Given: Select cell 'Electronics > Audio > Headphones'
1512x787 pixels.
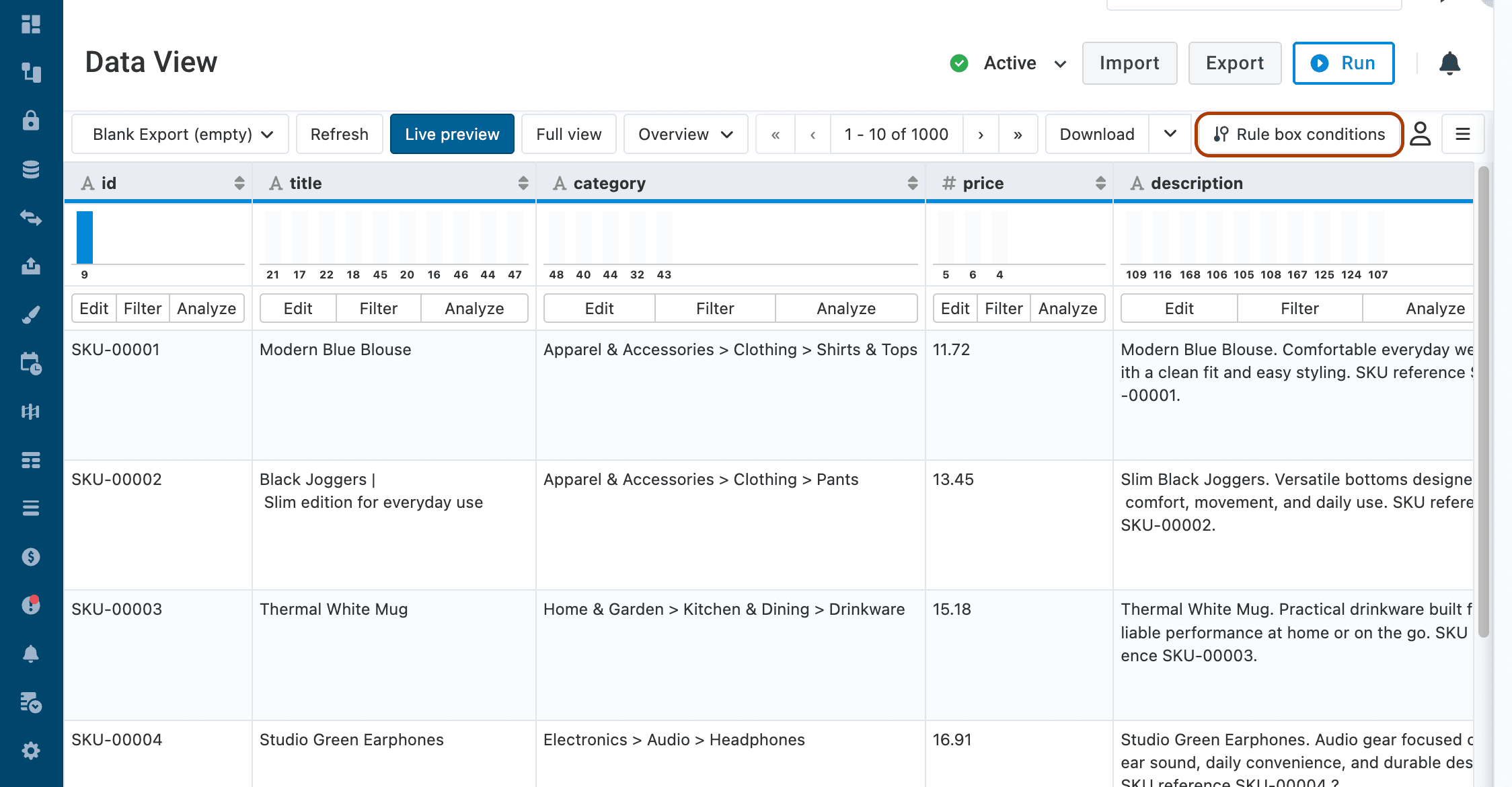Looking at the screenshot, I should (x=730, y=753).
